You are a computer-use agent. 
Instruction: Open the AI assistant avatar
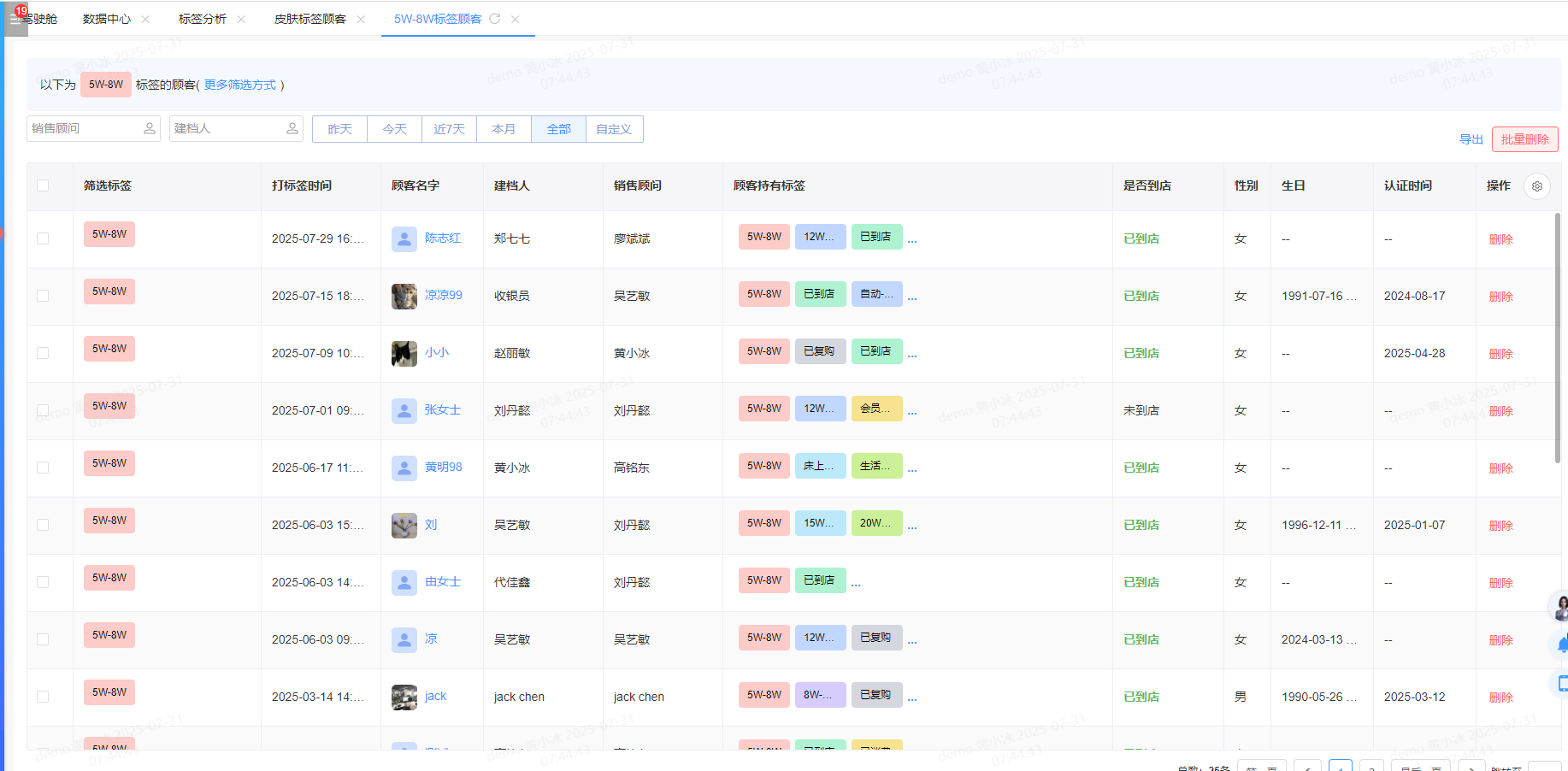1559,607
